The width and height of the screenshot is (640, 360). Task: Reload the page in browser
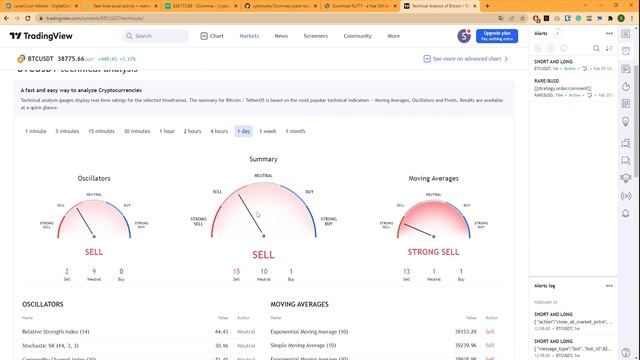pos(28,18)
